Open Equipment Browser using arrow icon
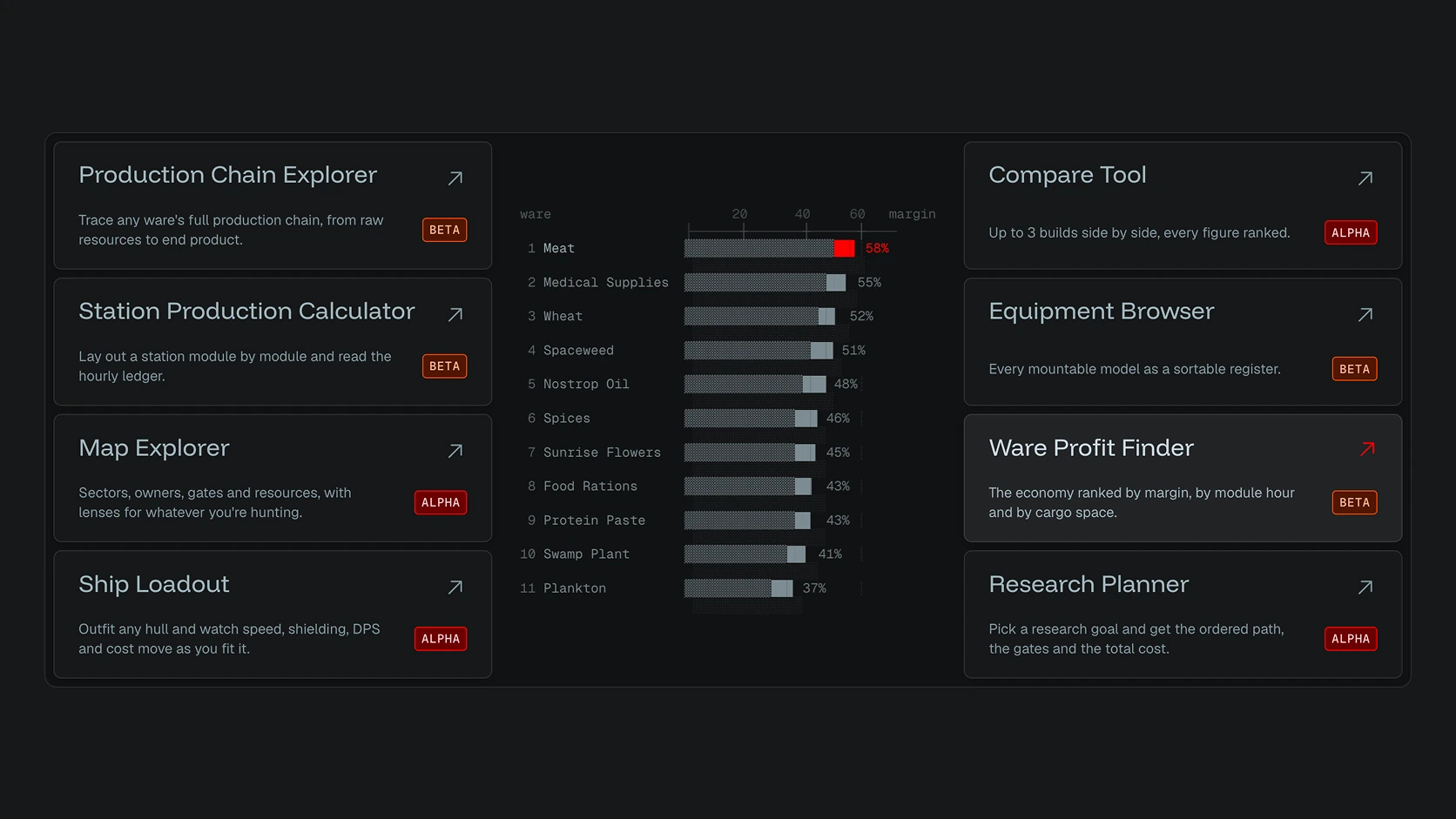 1365,315
